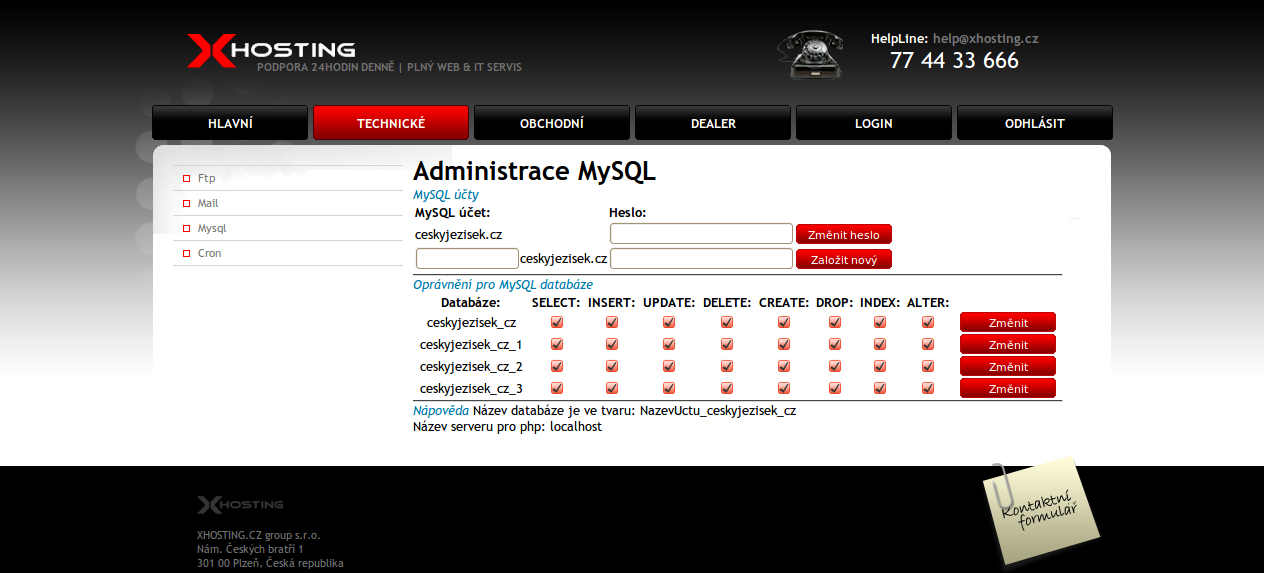Click Změnit for ceskyjezisek_cz
The height and width of the screenshot is (573, 1264).
pyautogui.click(x=1008, y=322)
